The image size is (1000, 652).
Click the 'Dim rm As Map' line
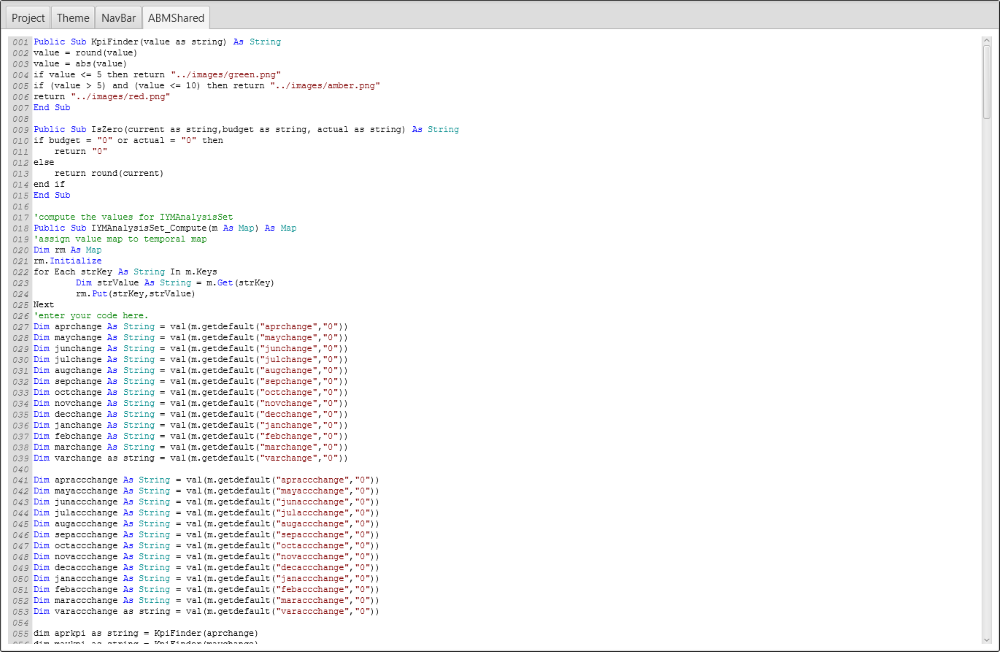pos(68,250)
